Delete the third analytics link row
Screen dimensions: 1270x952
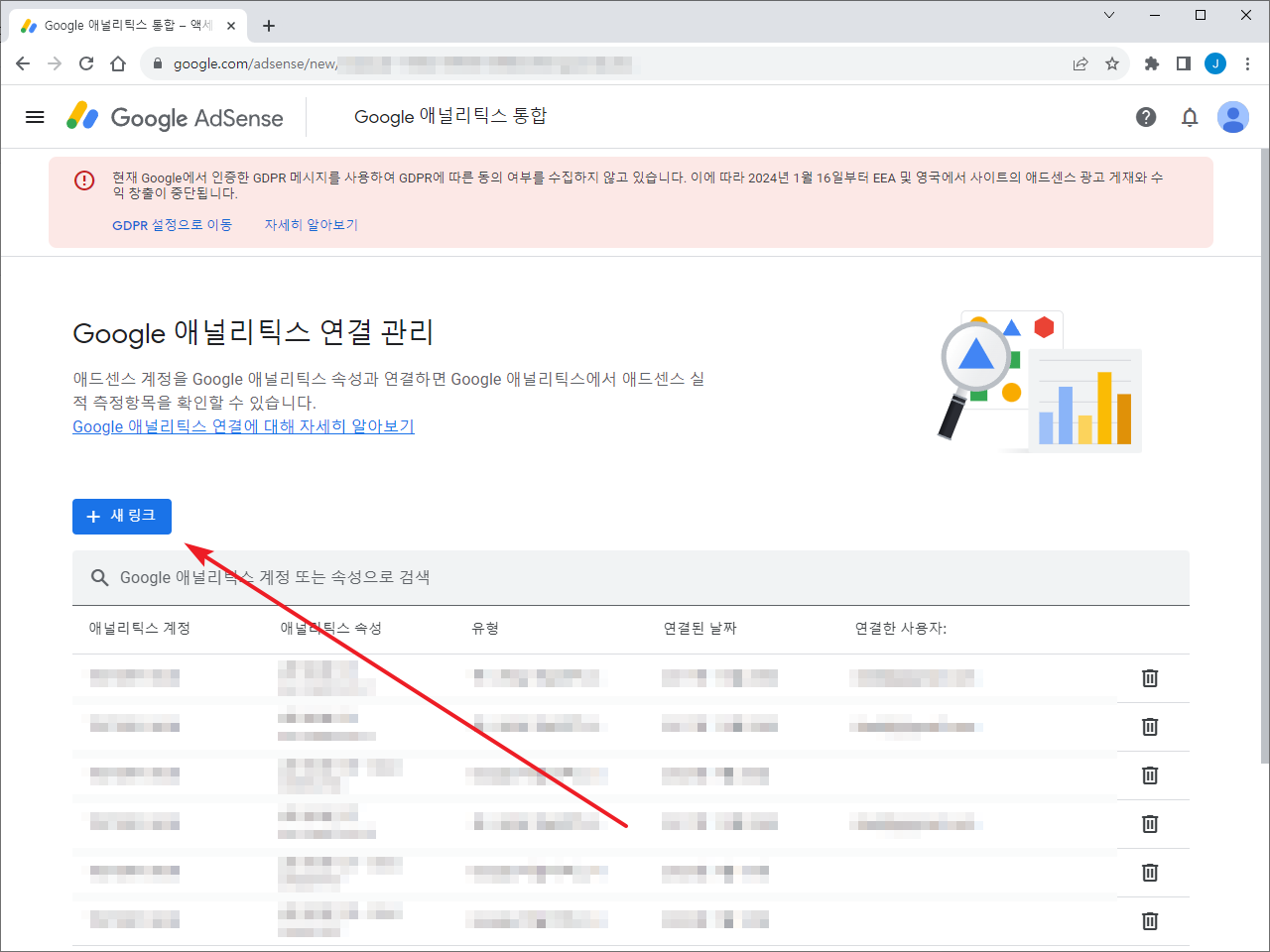click(1150, 775)
